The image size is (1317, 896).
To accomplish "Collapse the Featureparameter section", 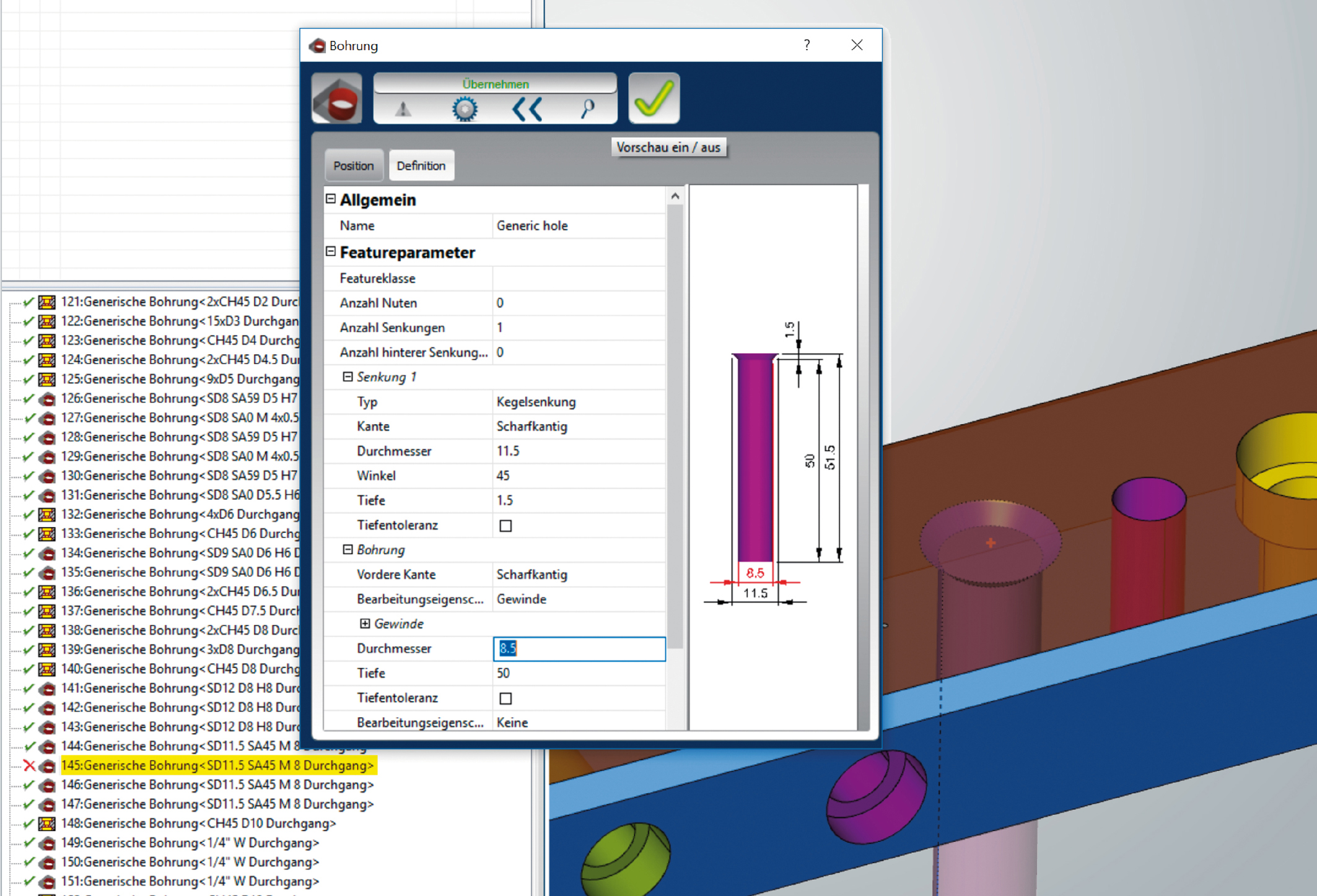I will (331, 251).
